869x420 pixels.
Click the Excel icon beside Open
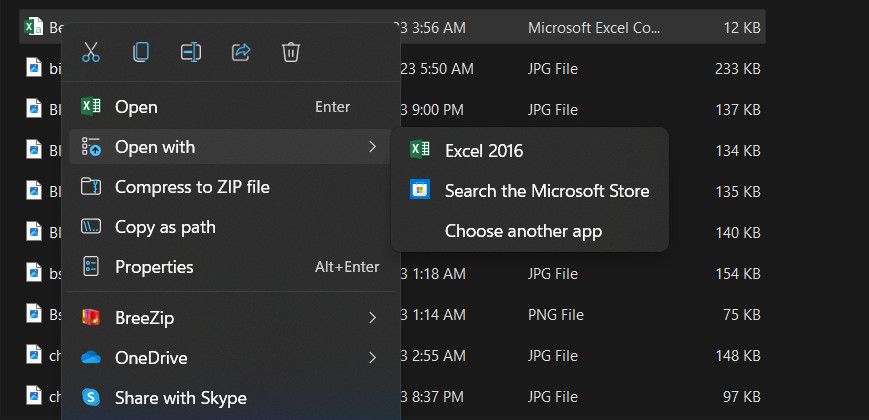tap(91, 106)
